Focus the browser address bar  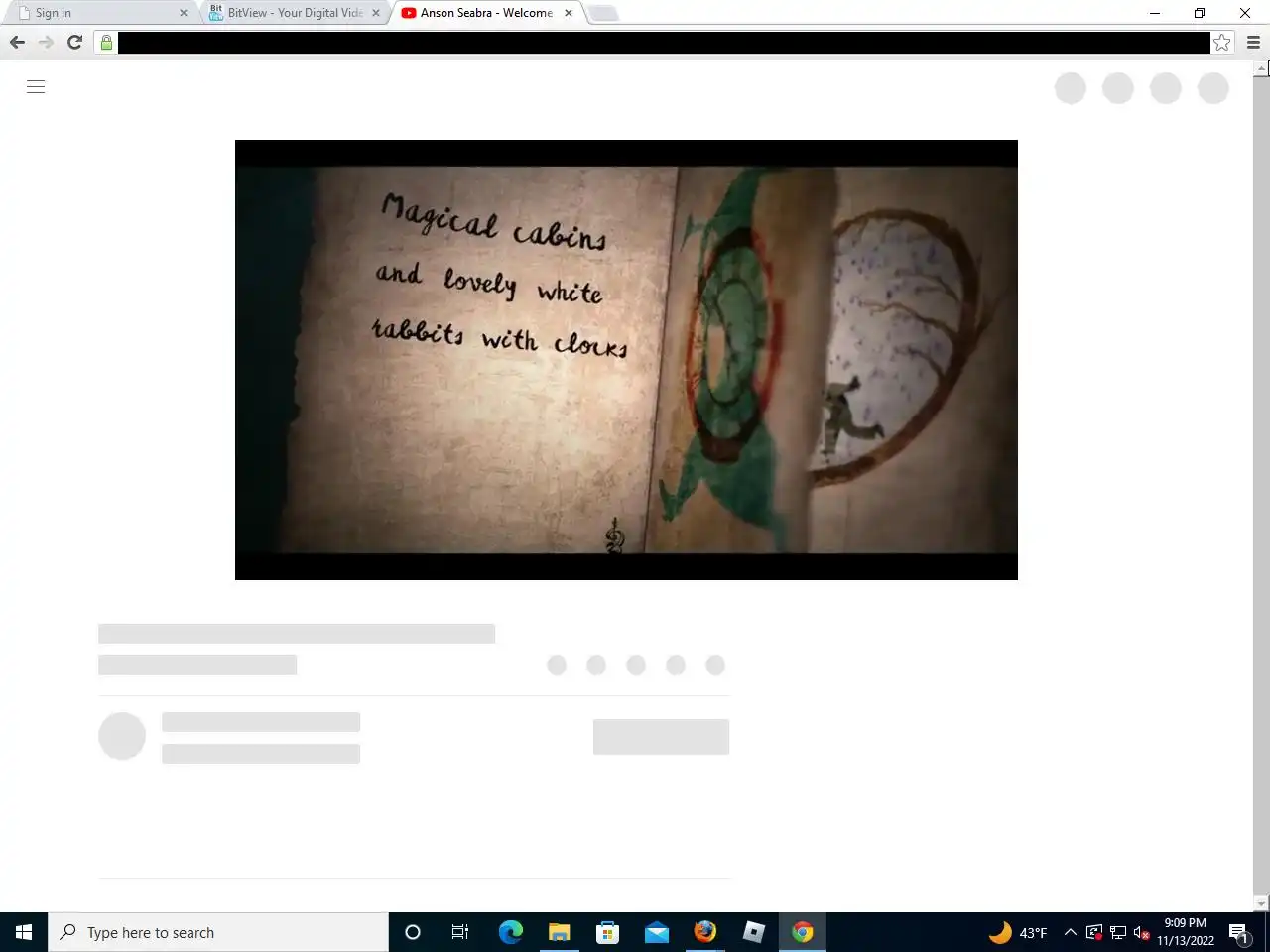click(x=663, y=43)
